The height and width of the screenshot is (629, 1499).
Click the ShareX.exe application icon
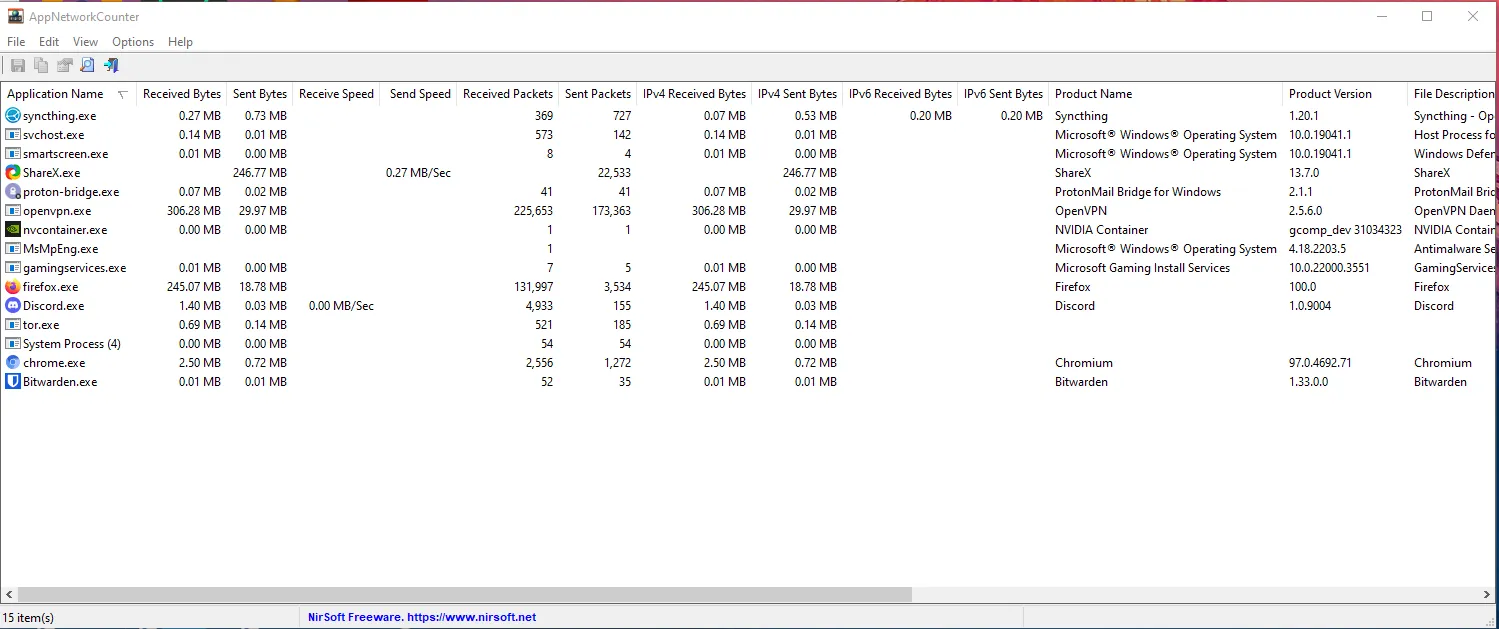13,173
